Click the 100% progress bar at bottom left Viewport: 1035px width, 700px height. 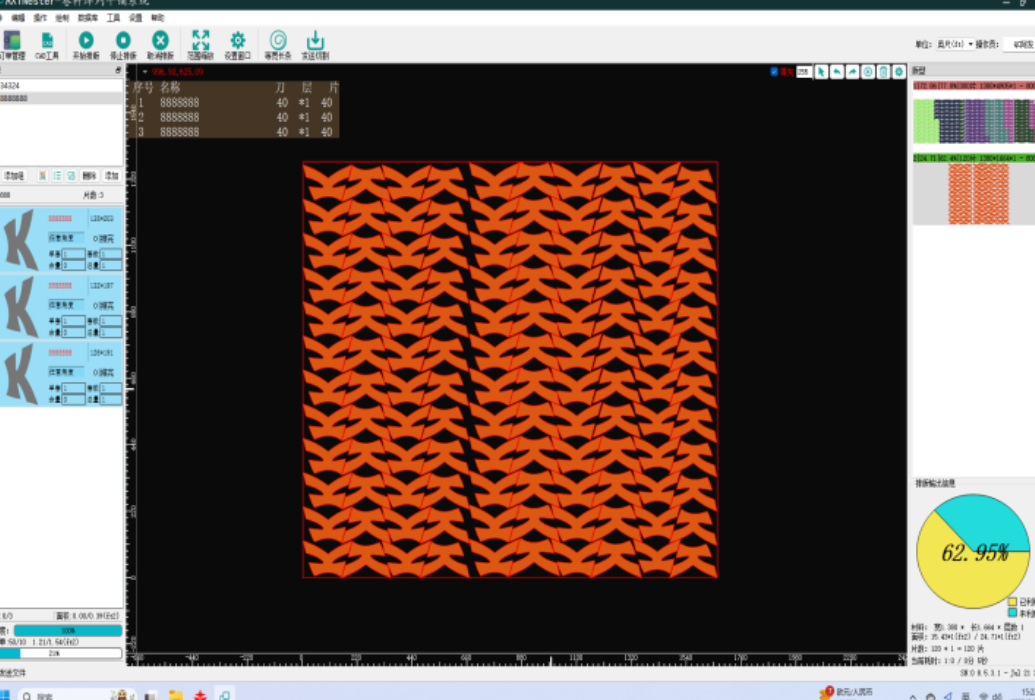pos(68,630)
